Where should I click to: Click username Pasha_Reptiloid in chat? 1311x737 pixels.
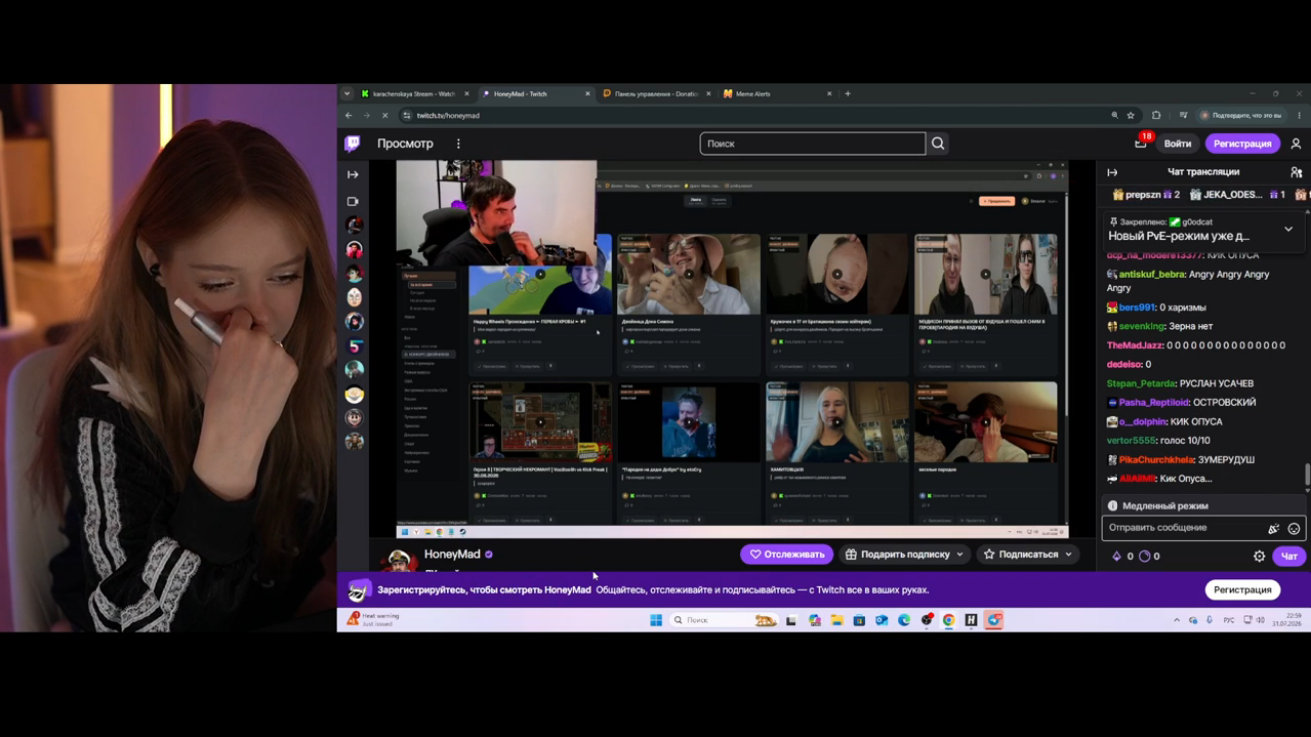[1153, 403]
